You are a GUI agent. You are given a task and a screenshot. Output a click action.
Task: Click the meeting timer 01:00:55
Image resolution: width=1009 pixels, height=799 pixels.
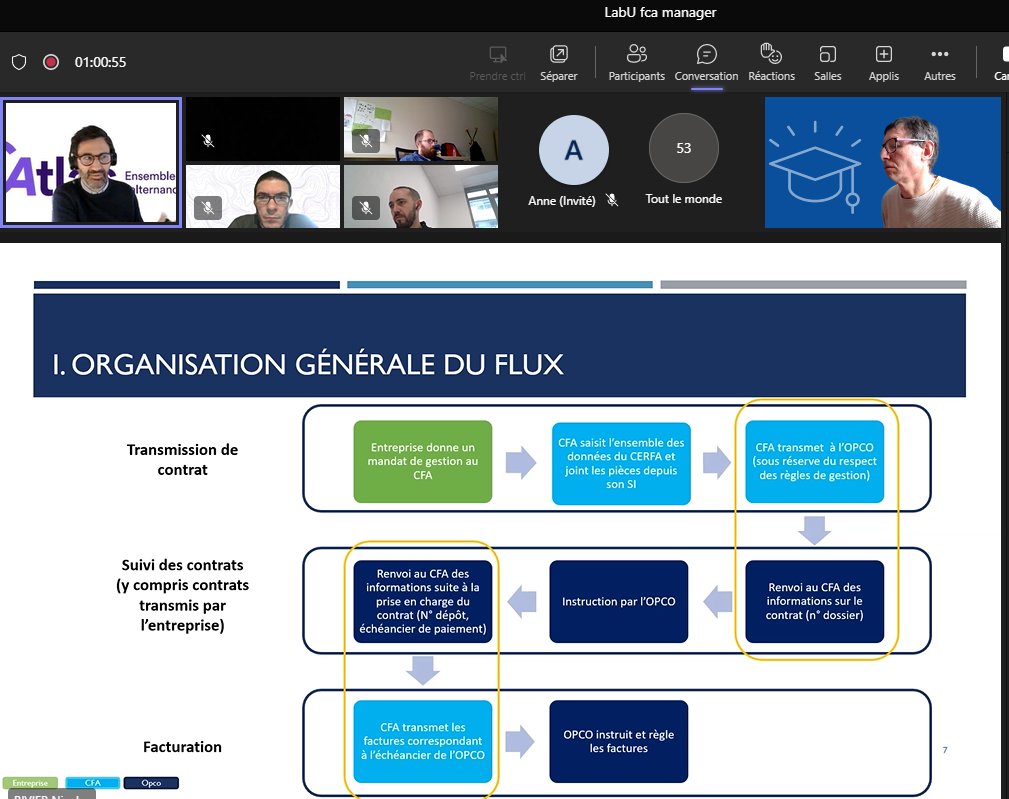tap(100, 62)
